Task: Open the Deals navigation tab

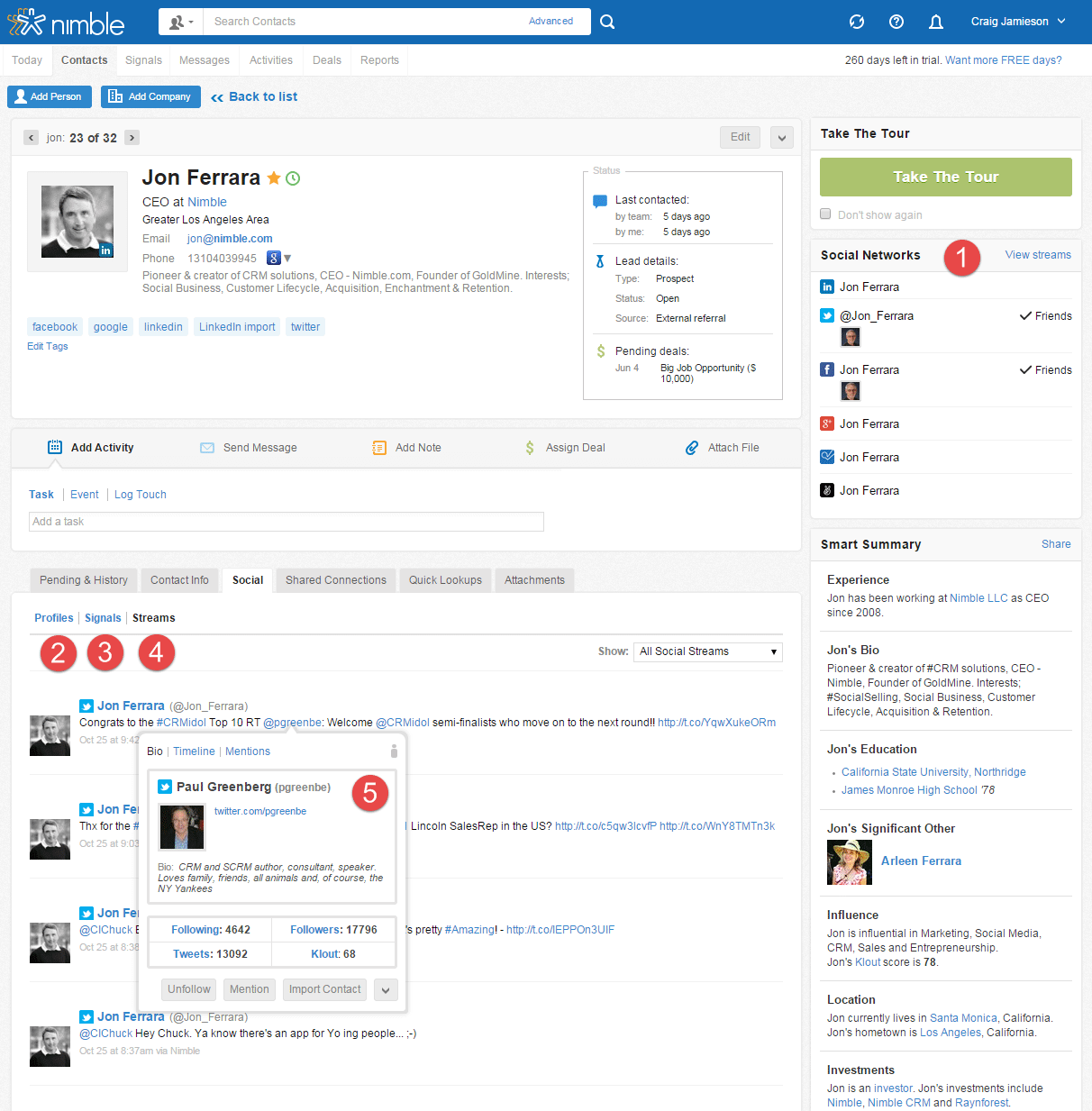Action: pos(326,60)
